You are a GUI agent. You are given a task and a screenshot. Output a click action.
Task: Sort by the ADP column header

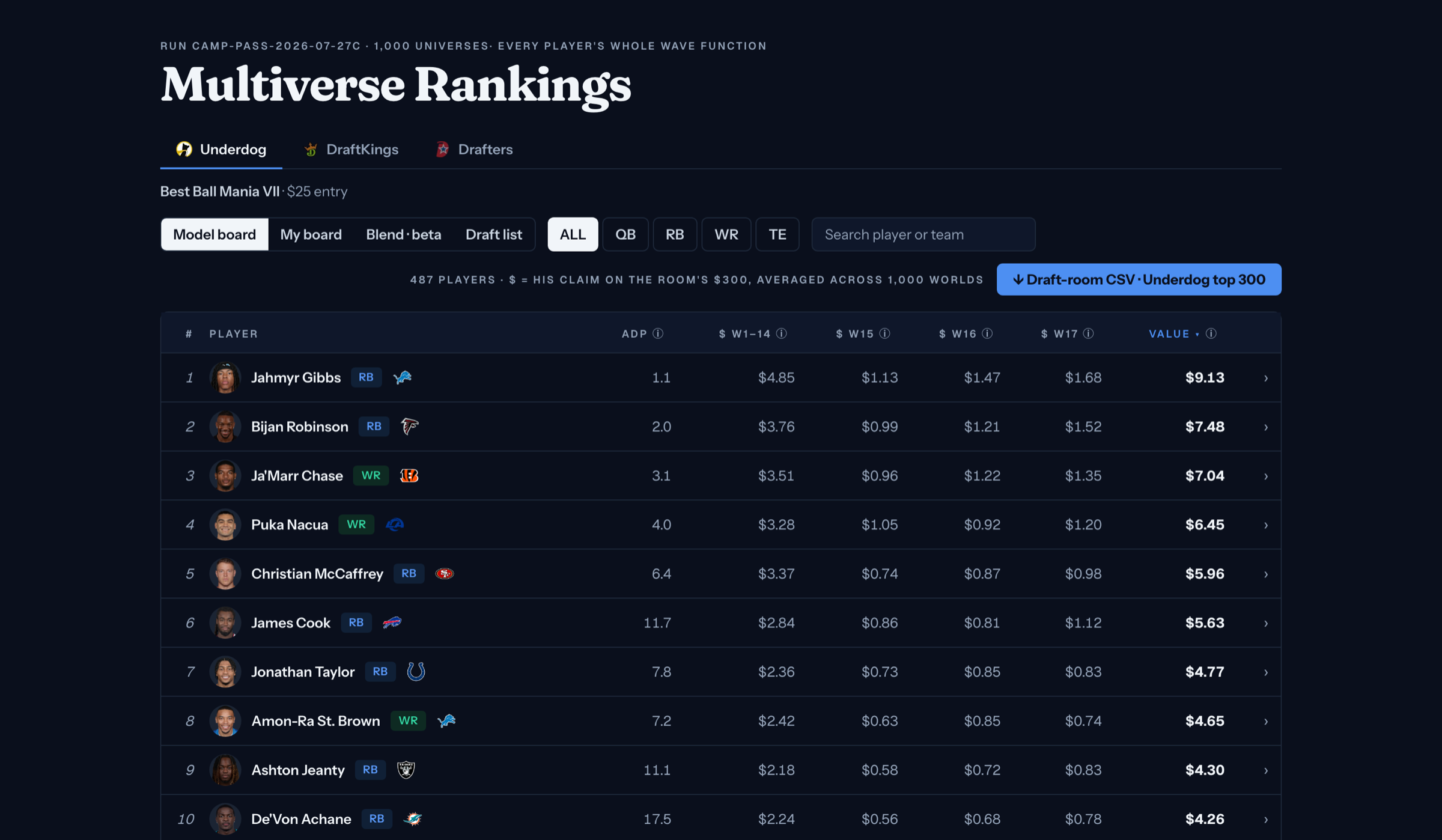(634, 333)
